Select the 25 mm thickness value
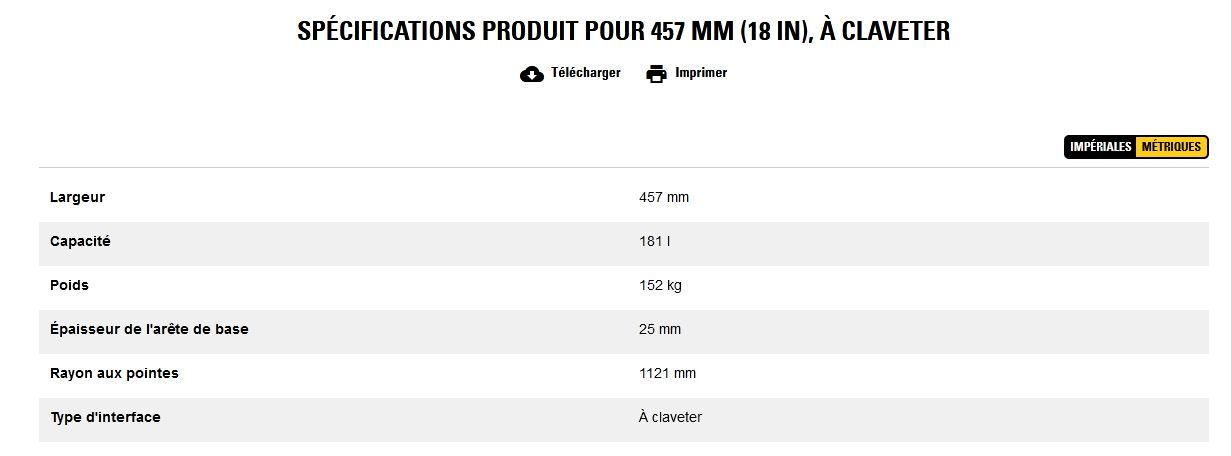1231x456 pixels. pos(660,330)
